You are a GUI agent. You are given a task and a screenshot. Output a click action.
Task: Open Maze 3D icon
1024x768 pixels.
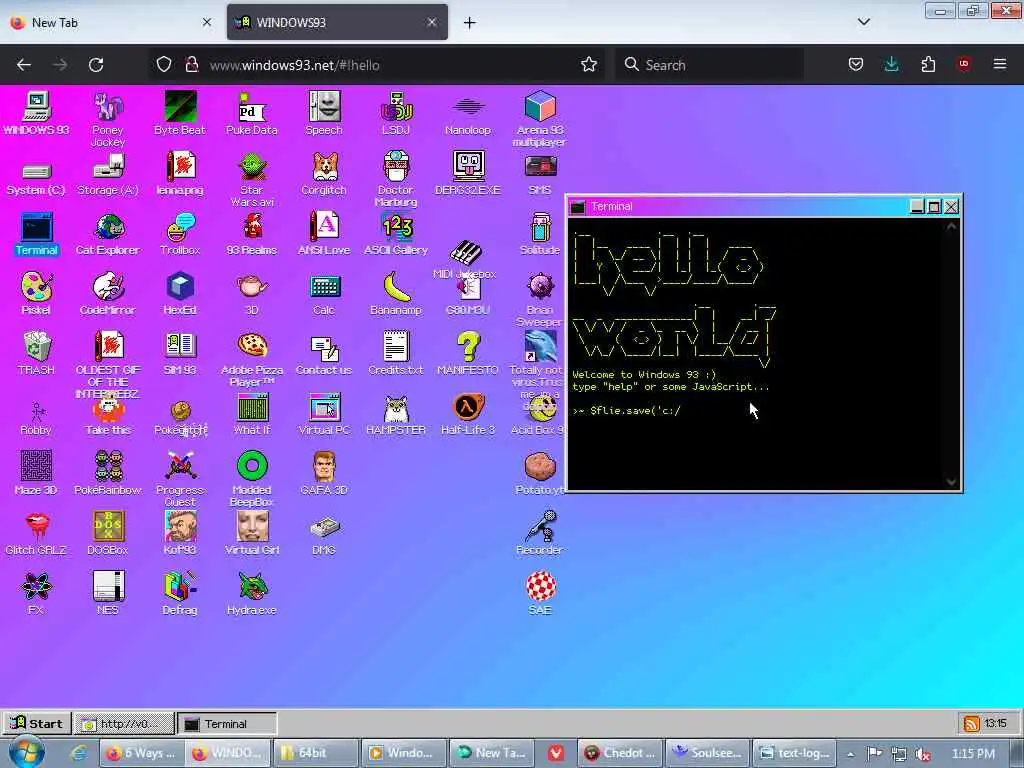click(x=36, y=473)
